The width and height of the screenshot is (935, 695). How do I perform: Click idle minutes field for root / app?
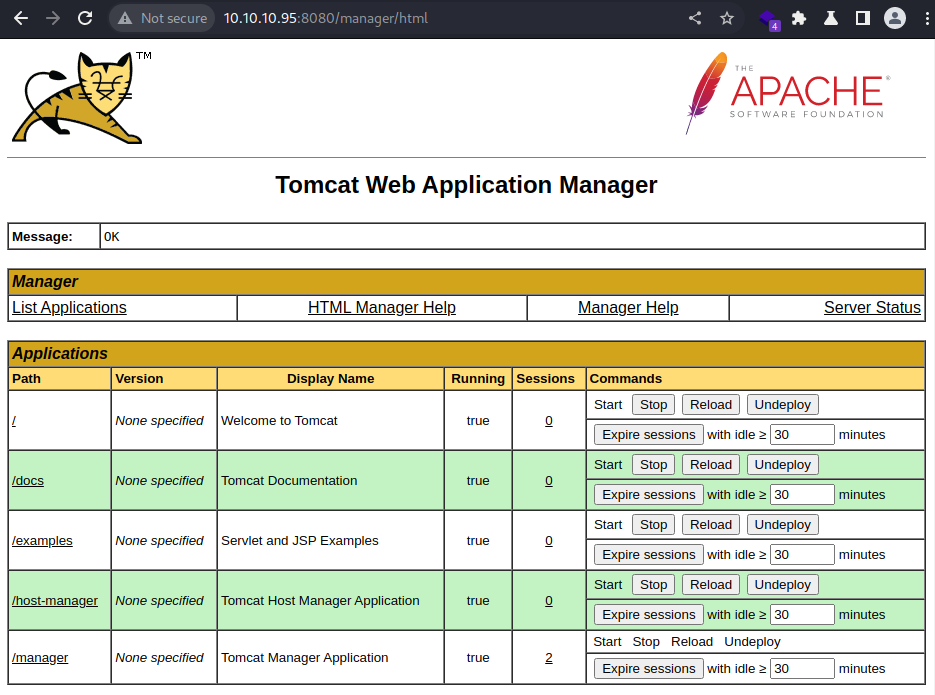click(802, 435)
